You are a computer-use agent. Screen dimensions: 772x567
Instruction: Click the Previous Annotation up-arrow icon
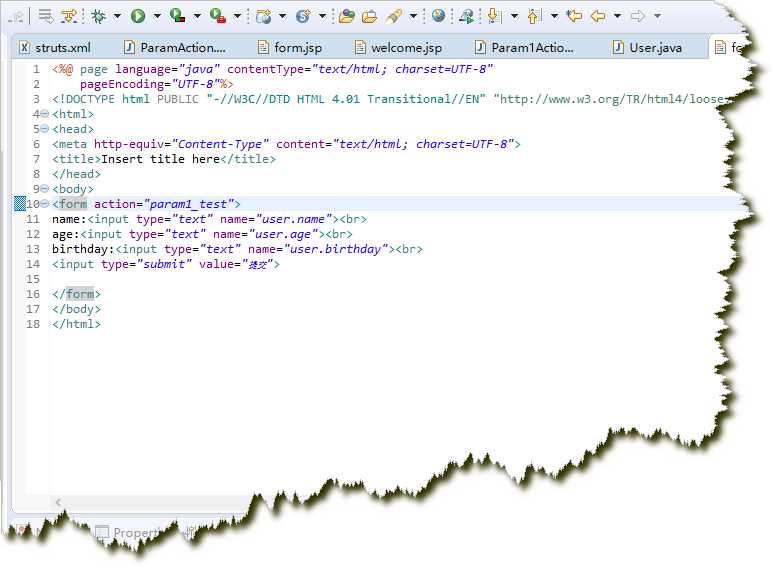[534, 16]
